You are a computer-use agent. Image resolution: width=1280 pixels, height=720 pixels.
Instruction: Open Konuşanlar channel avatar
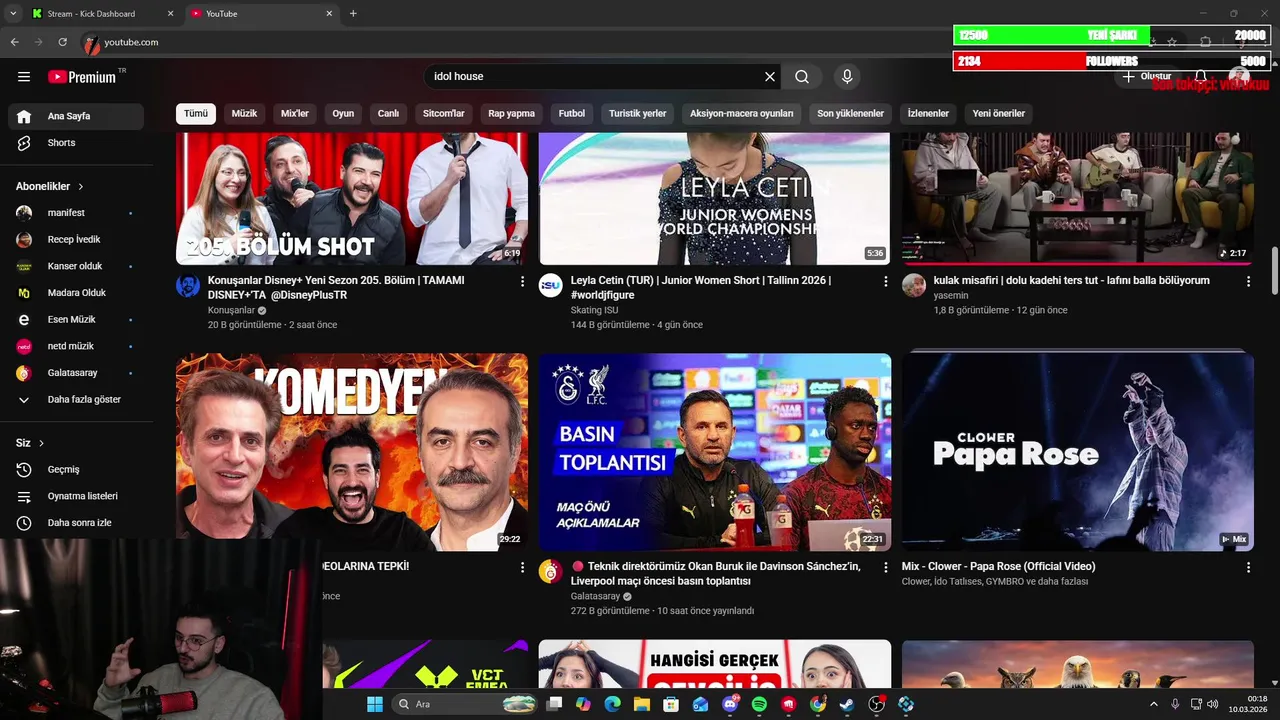188,285
